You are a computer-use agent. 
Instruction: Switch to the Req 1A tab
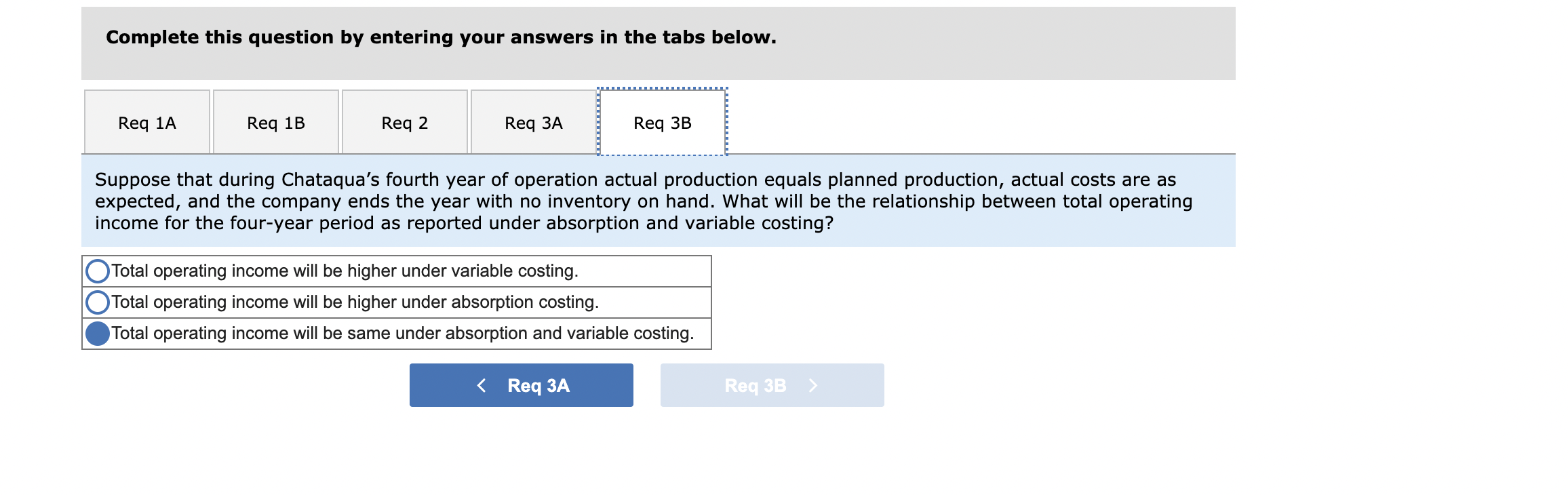pyautogui.click(x=146, y=122)
